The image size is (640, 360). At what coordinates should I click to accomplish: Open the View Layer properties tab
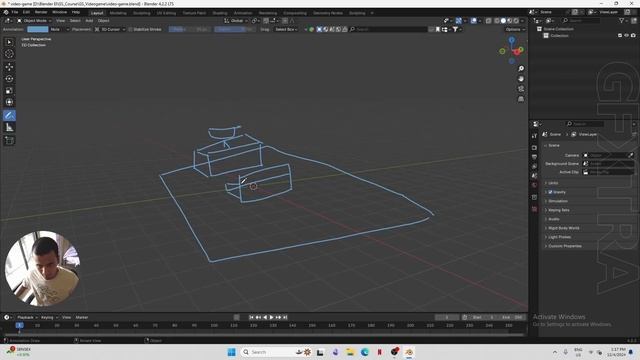click(534, 166)
